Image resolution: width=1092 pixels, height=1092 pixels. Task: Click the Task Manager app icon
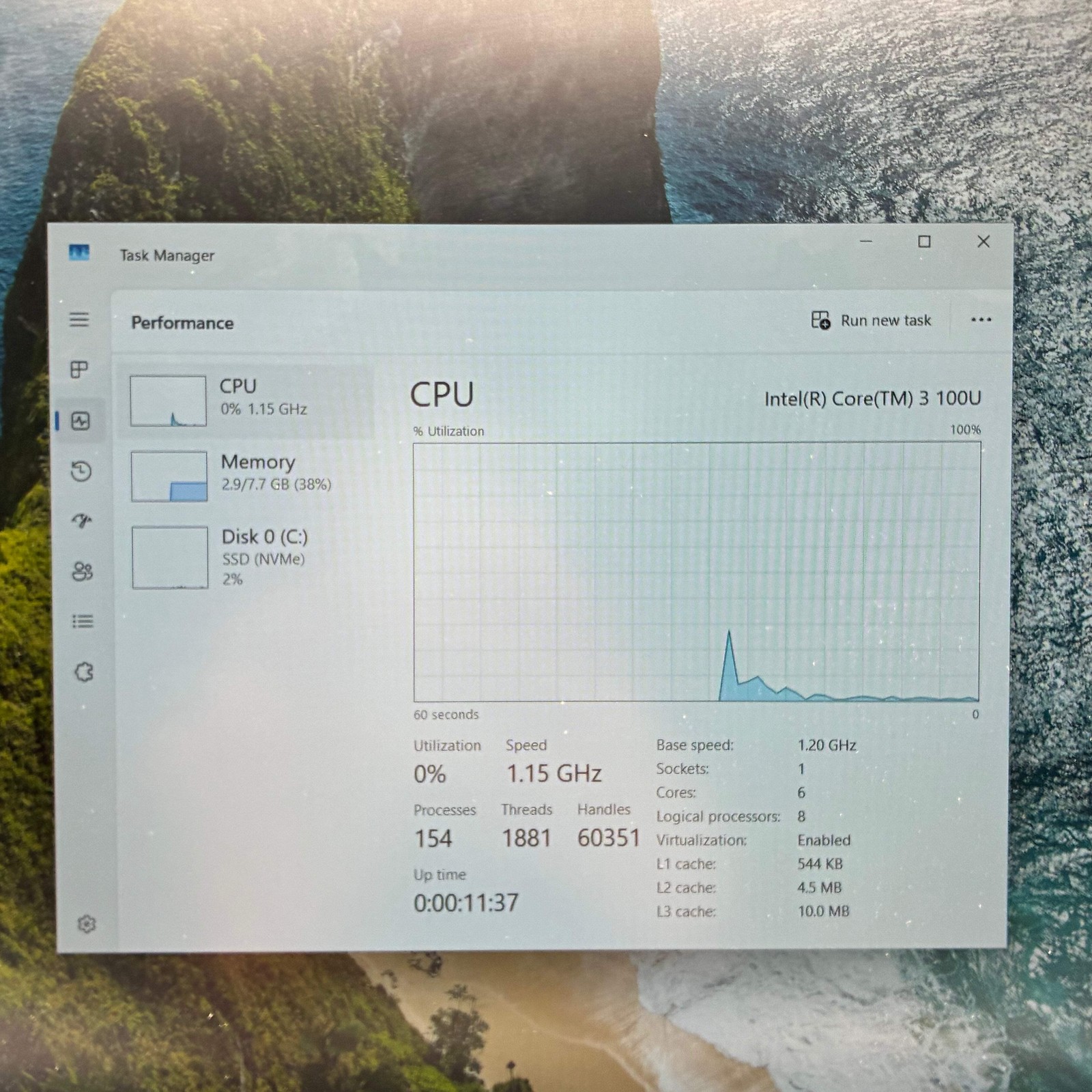click(x=79, y=253)
